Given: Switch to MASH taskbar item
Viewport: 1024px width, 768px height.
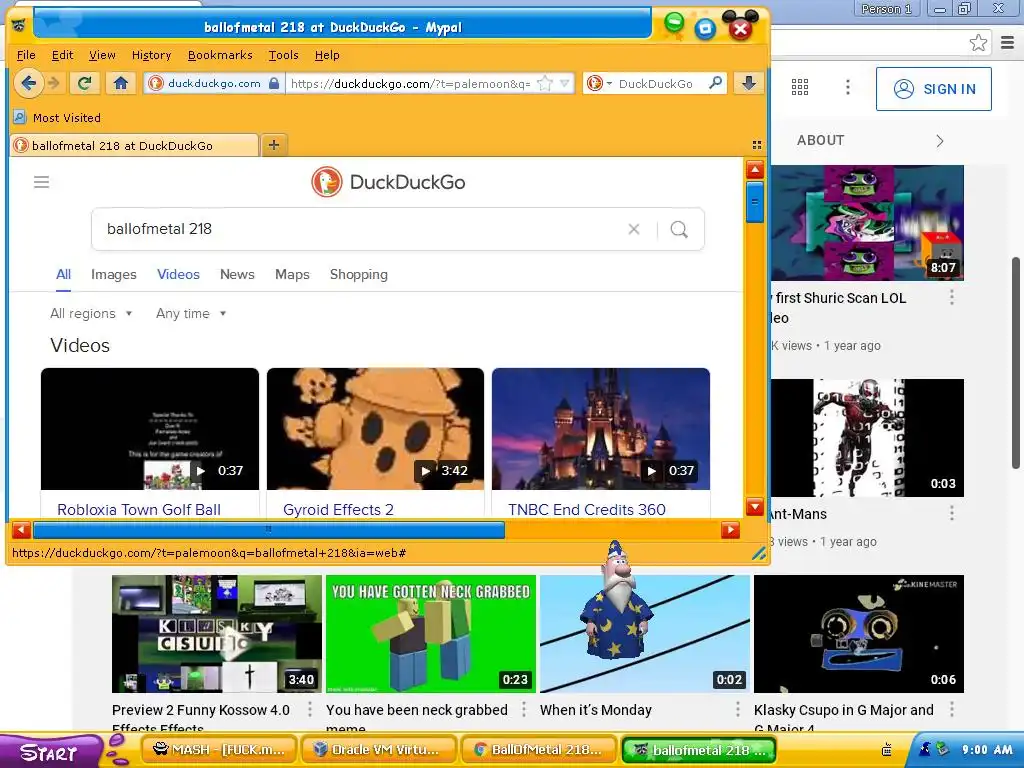Looking at the screenshot, I should (x=219, y=750).
